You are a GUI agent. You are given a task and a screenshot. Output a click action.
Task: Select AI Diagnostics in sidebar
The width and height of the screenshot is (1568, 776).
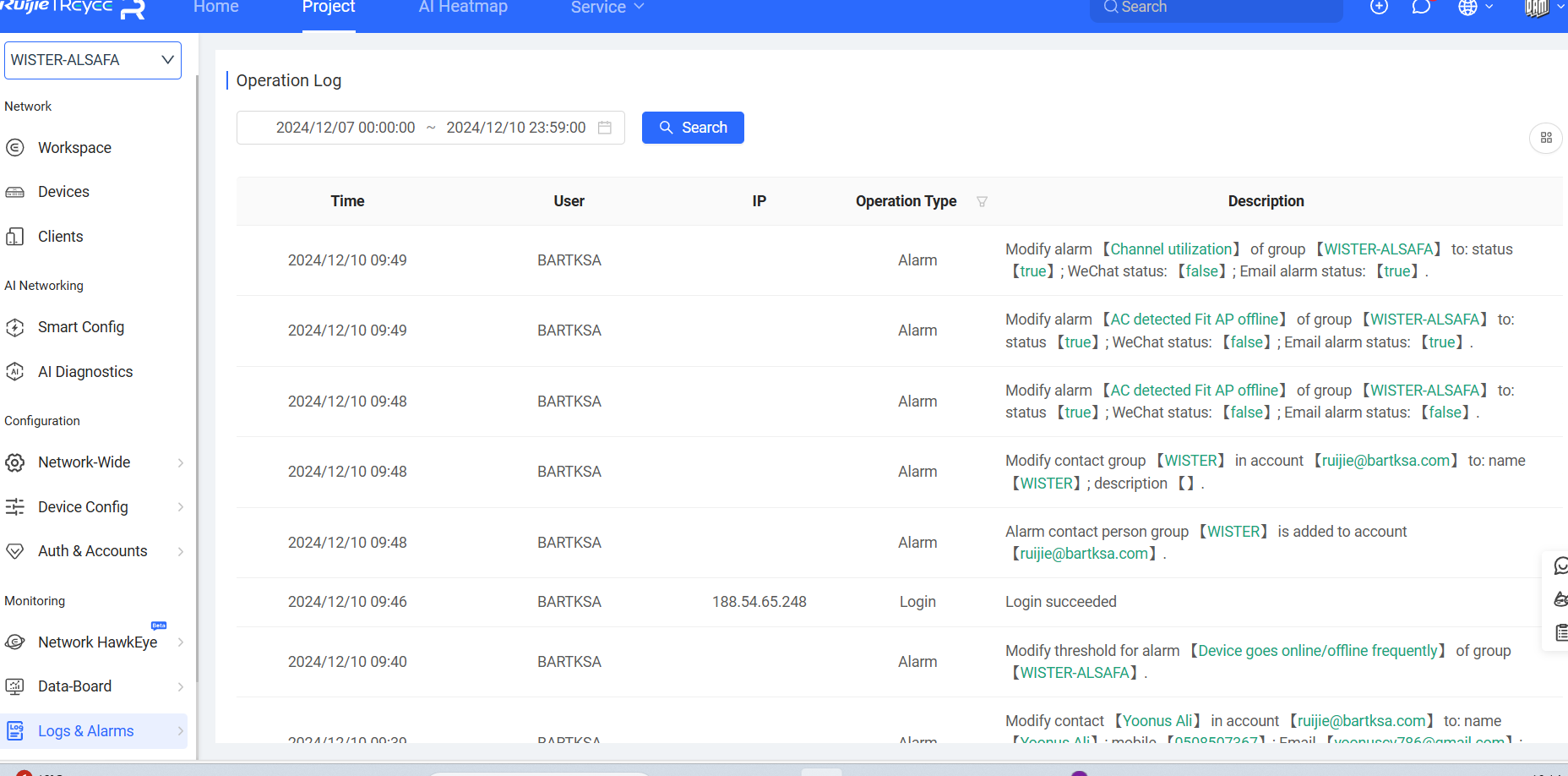(85, 372)
